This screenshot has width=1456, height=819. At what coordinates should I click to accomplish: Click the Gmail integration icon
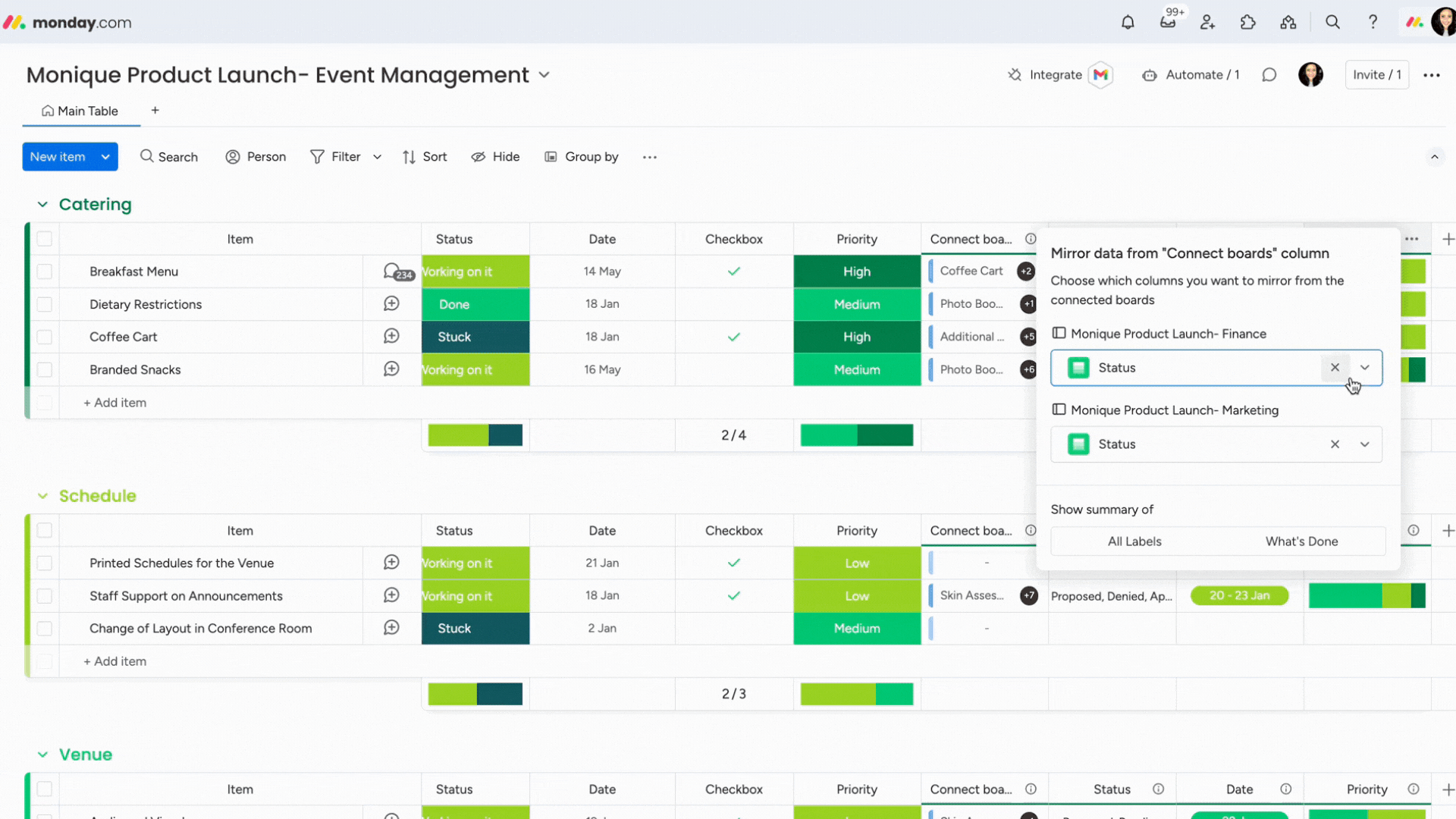(1100, 74)
